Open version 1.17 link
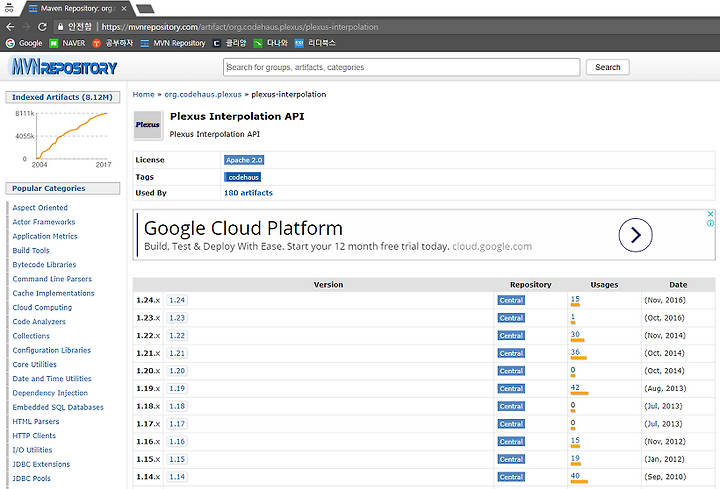 pos(177,424)
